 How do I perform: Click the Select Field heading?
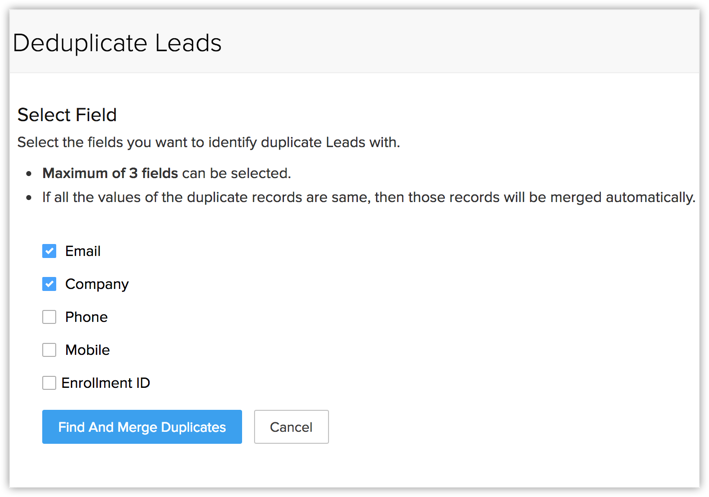click(67, 115)
